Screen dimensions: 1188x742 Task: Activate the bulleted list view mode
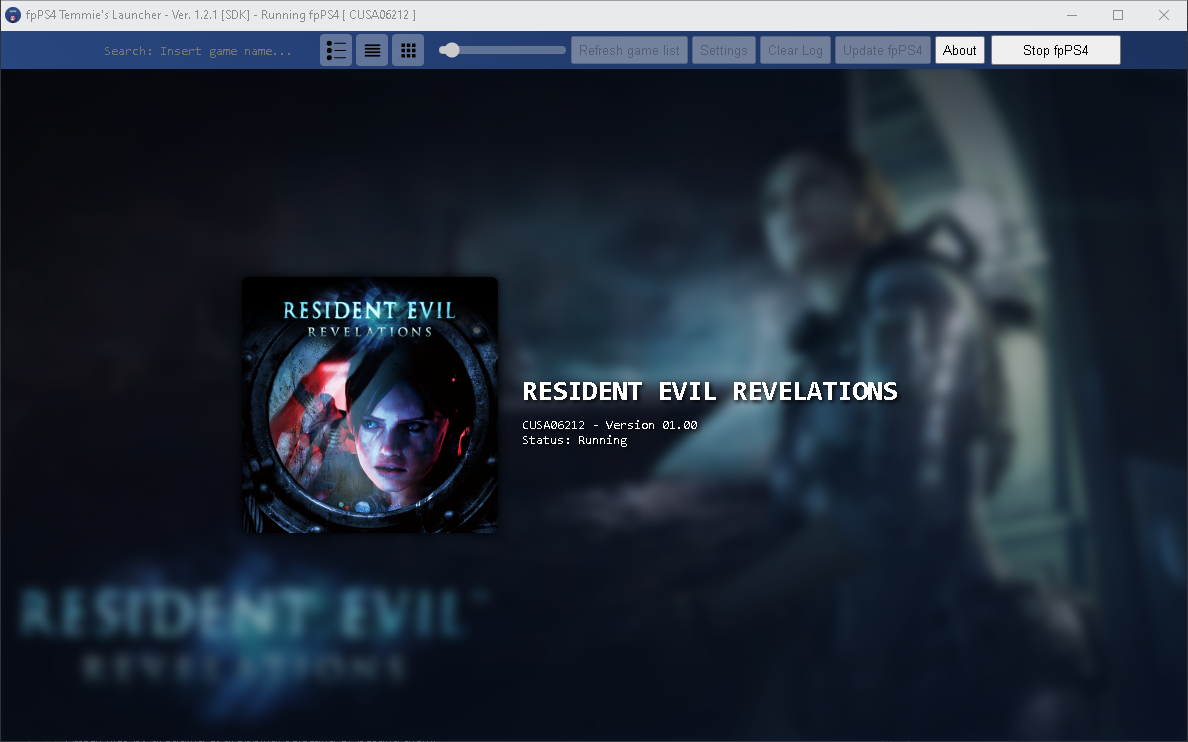pos(336,49)
